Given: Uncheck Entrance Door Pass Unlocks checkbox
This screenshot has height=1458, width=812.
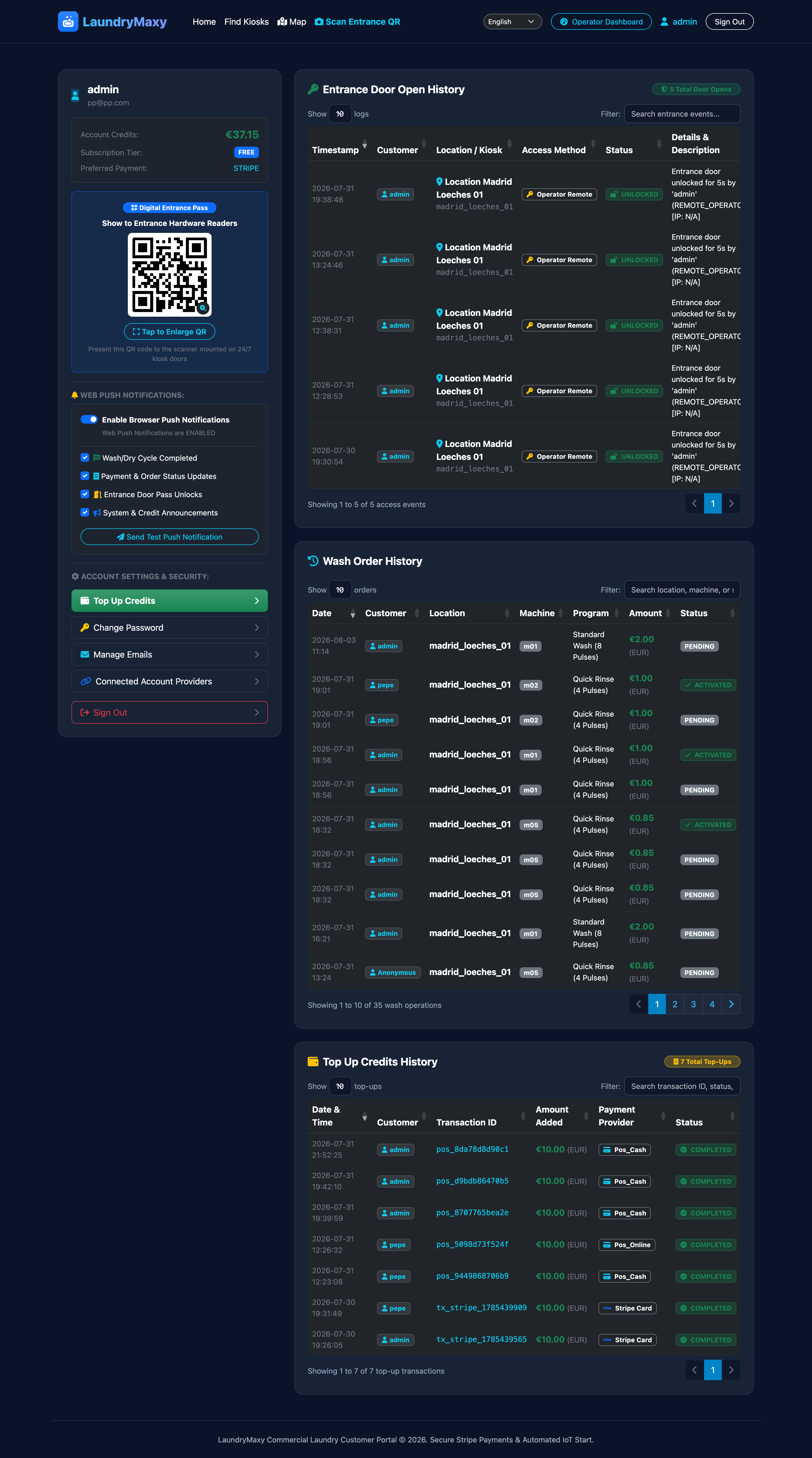Looking at the screenshot, I should (85, 494).
